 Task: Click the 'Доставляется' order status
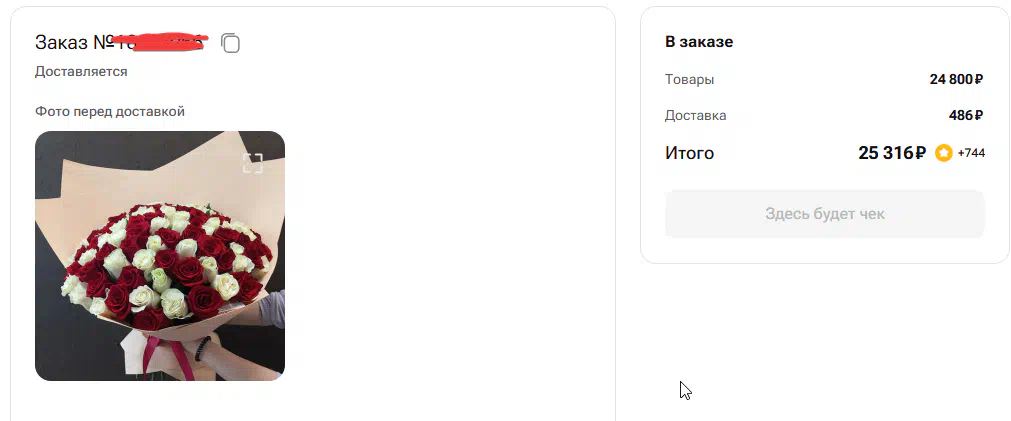click(81, 72)
